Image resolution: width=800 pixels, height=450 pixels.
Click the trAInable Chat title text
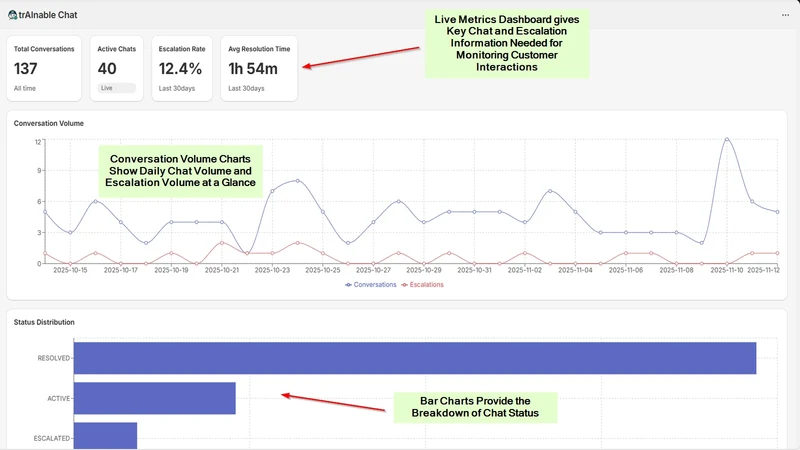tap(48, 15)
